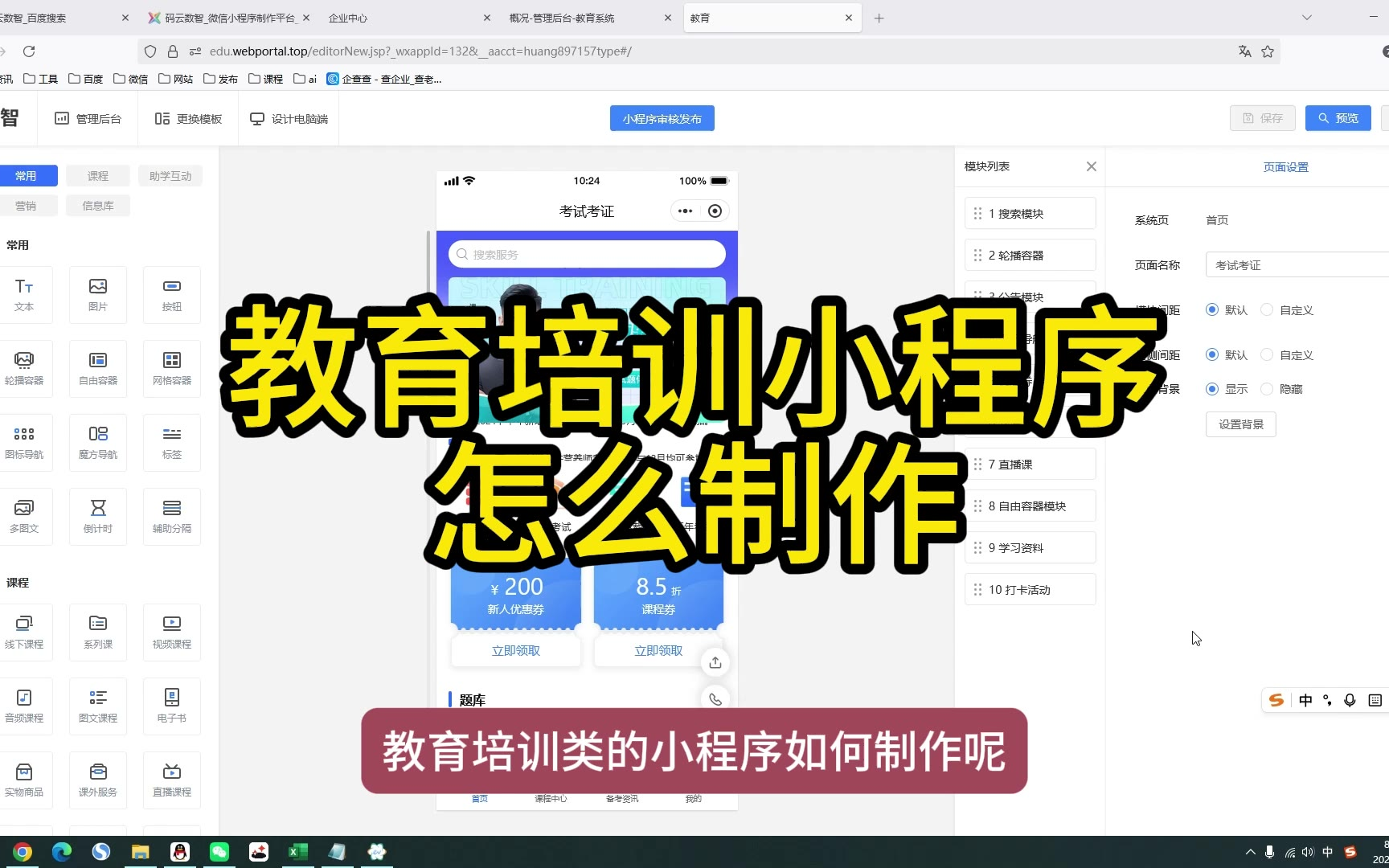Add the 视频课程 video course component
The height and width of the screenshot is (868, 1389).
pos(172,633)
